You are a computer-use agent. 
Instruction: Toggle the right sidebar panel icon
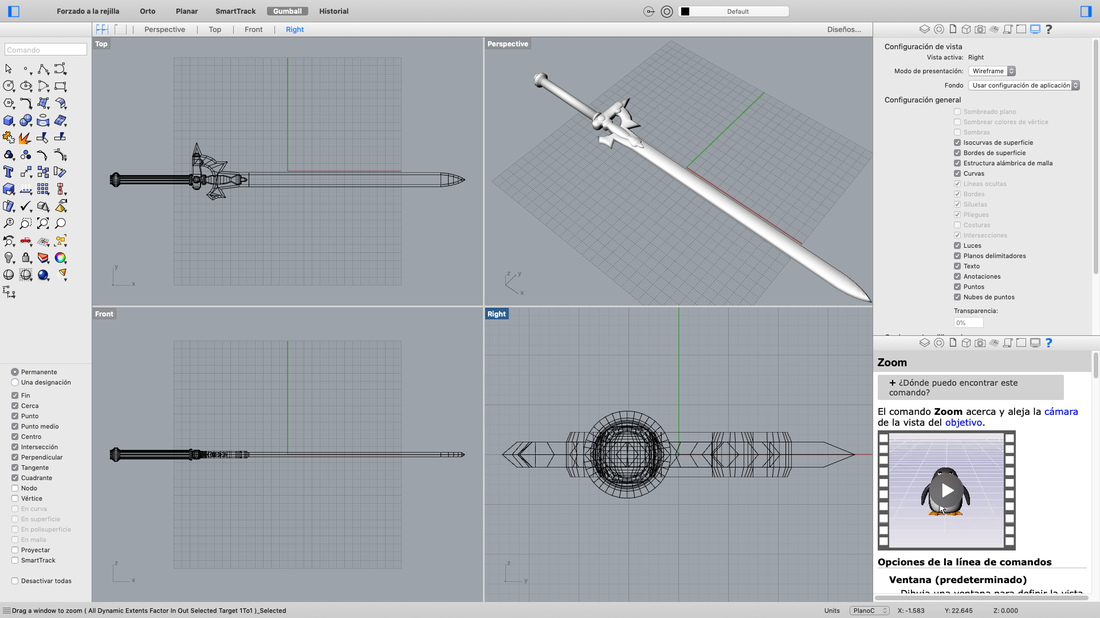pyautogui.click(x=1086, y=11)
